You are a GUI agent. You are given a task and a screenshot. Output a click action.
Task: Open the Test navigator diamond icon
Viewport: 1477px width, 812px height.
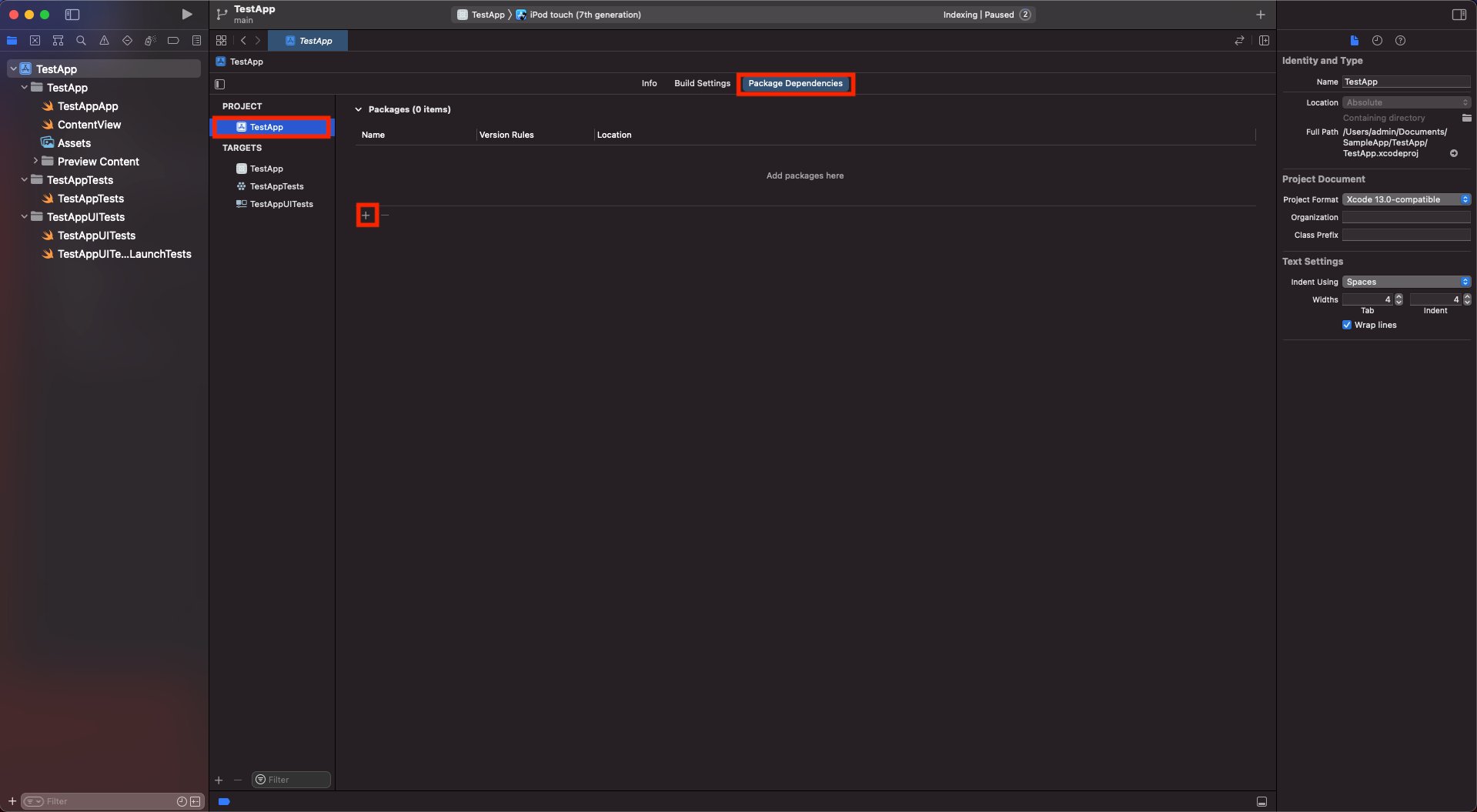(127, 41)
